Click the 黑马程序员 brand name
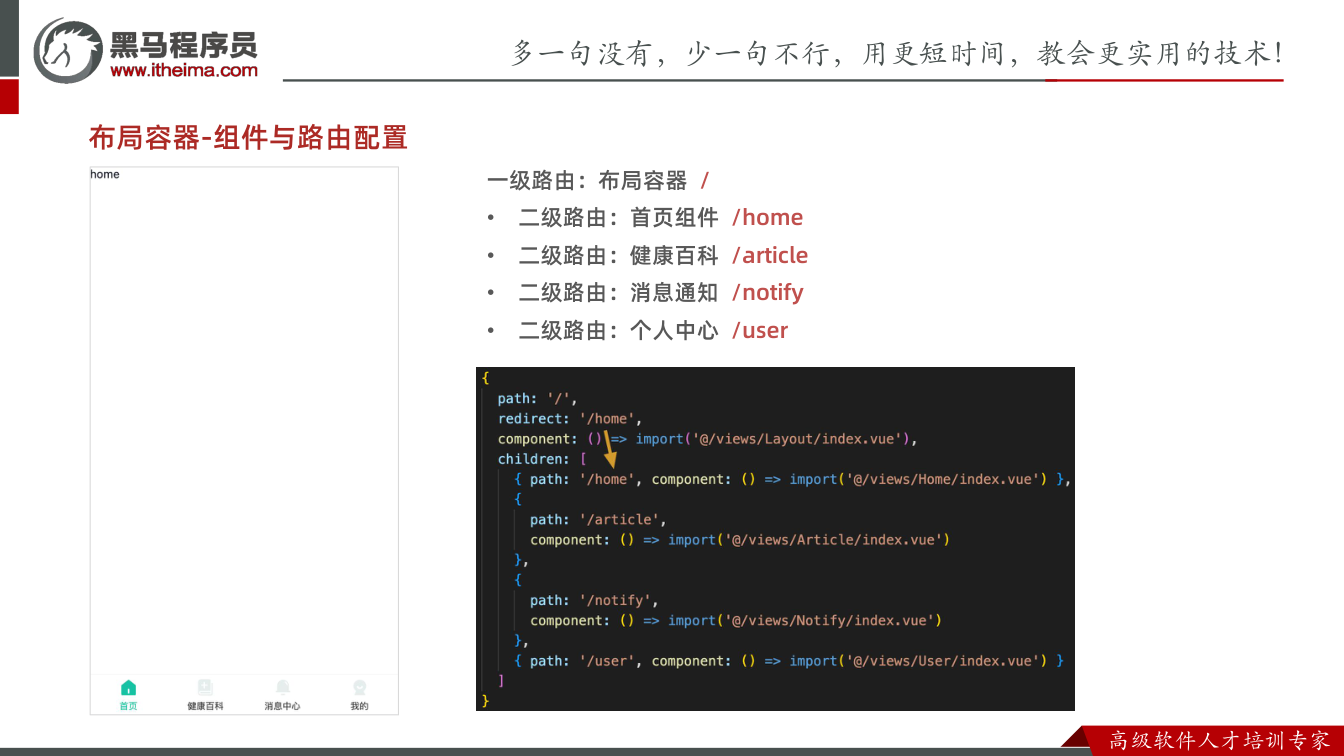 pyautogui.click(x=184, y=44)
